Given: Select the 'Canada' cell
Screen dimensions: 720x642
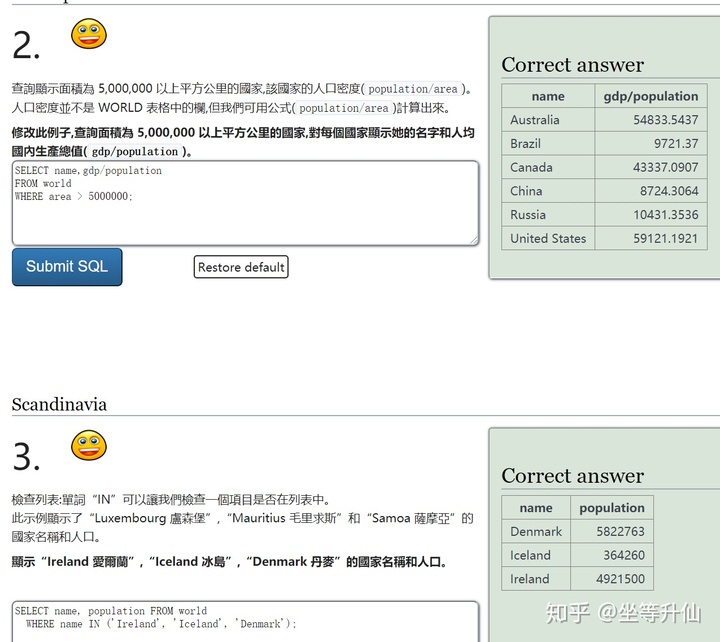Looking at the screenshot, I should (548, 167).
